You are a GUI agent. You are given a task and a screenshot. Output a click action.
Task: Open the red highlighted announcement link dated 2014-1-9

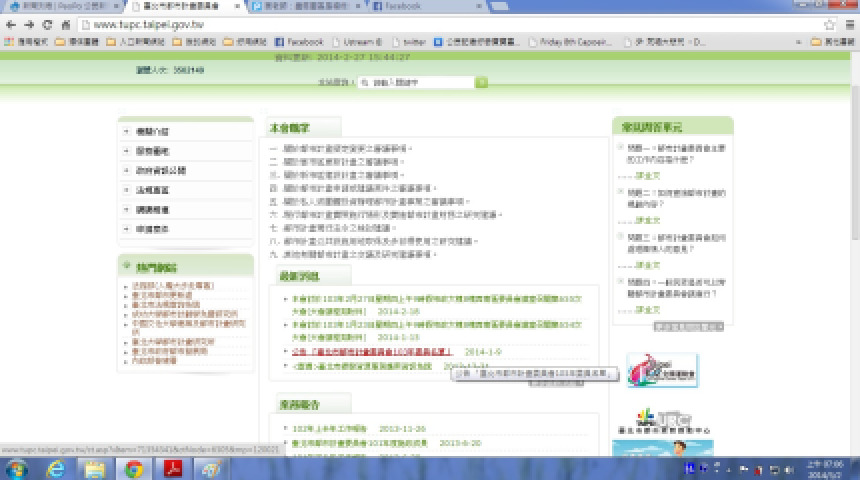point(372,352)
